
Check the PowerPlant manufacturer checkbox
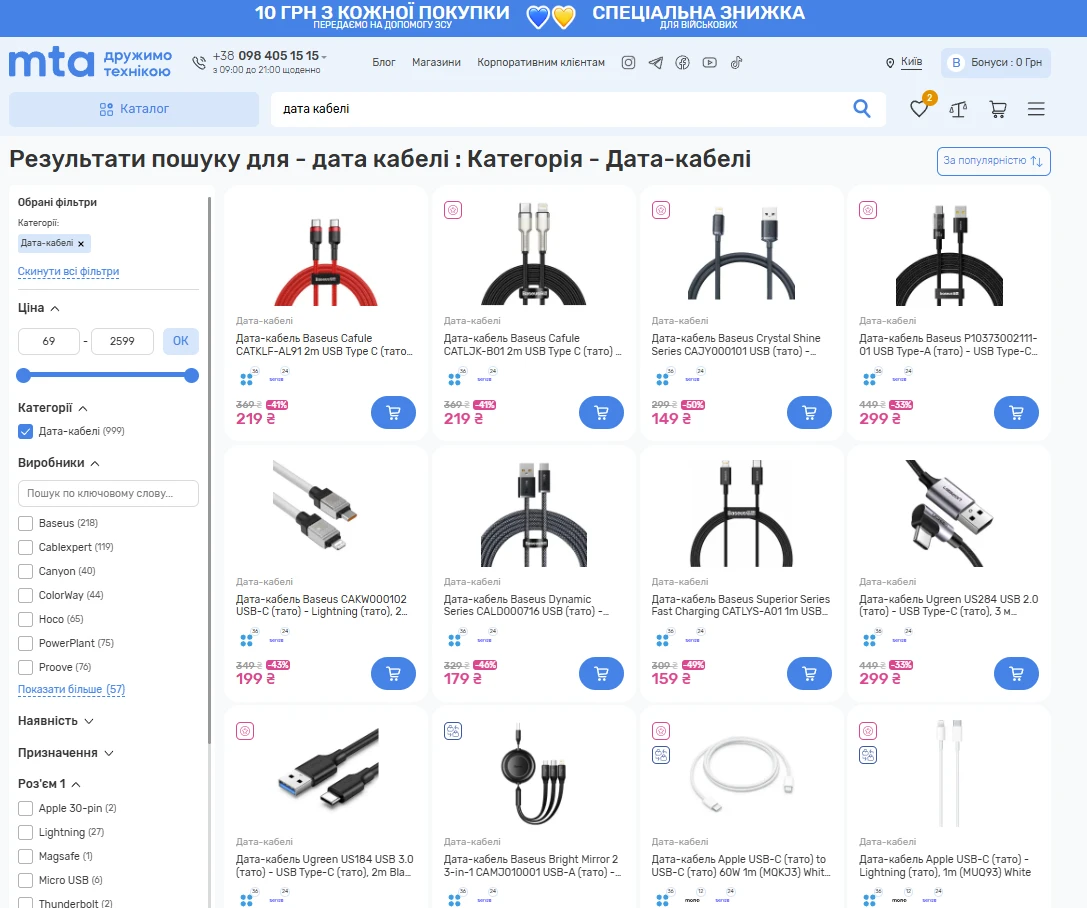pyautogui.click(x=26, y=643)
